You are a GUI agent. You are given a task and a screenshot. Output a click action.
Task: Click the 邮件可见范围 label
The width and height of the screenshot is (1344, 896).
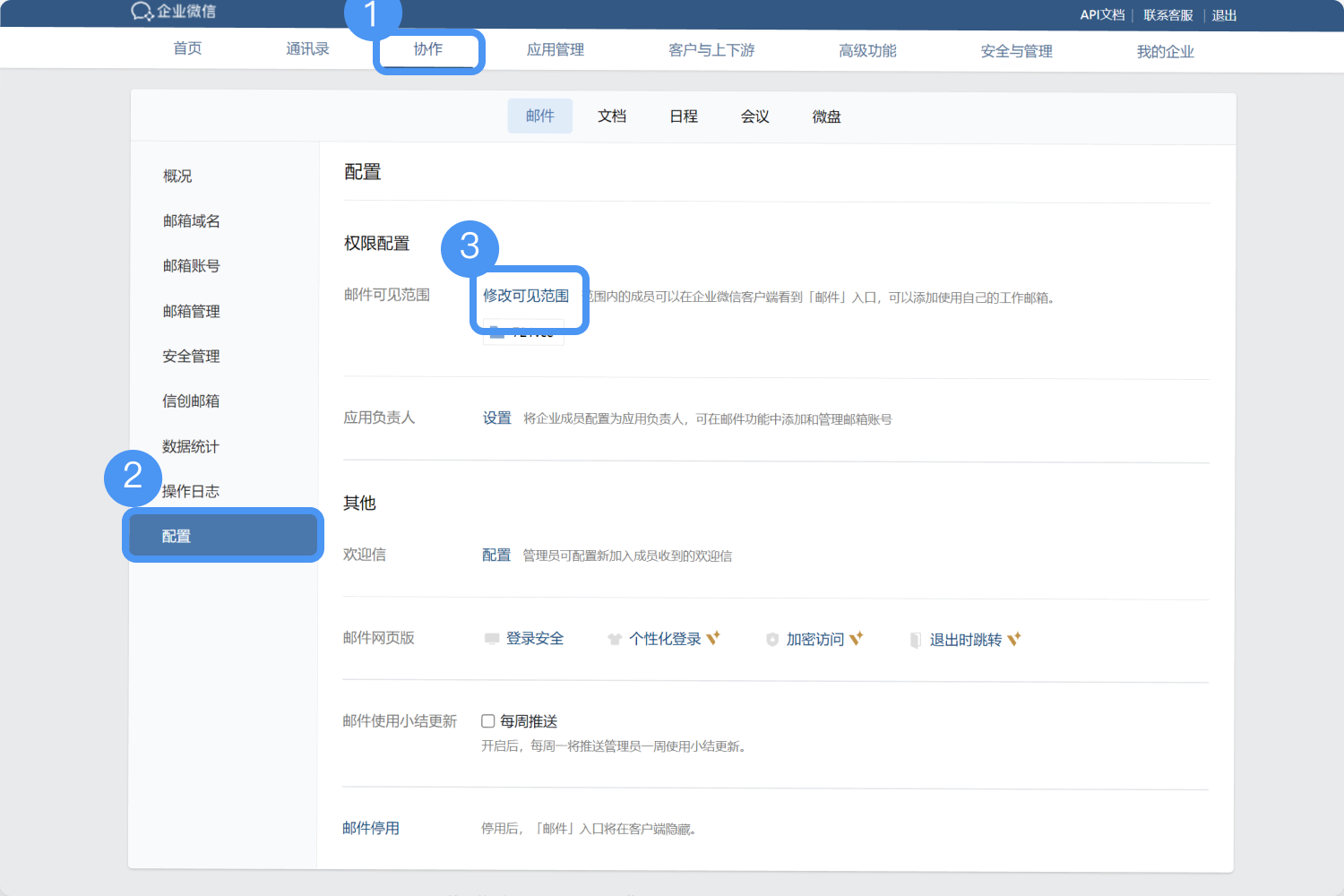[387, 295]
